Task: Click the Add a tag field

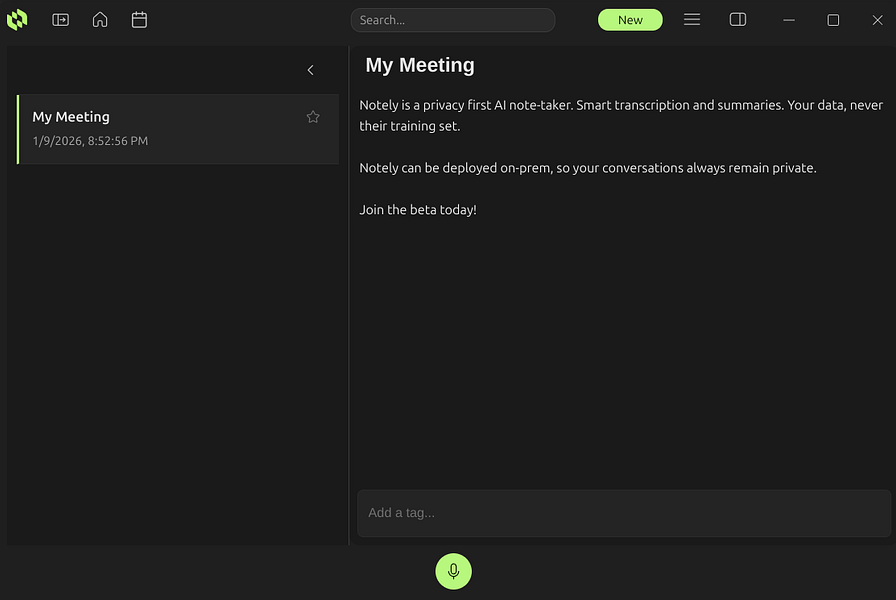Action: [624, 513]
